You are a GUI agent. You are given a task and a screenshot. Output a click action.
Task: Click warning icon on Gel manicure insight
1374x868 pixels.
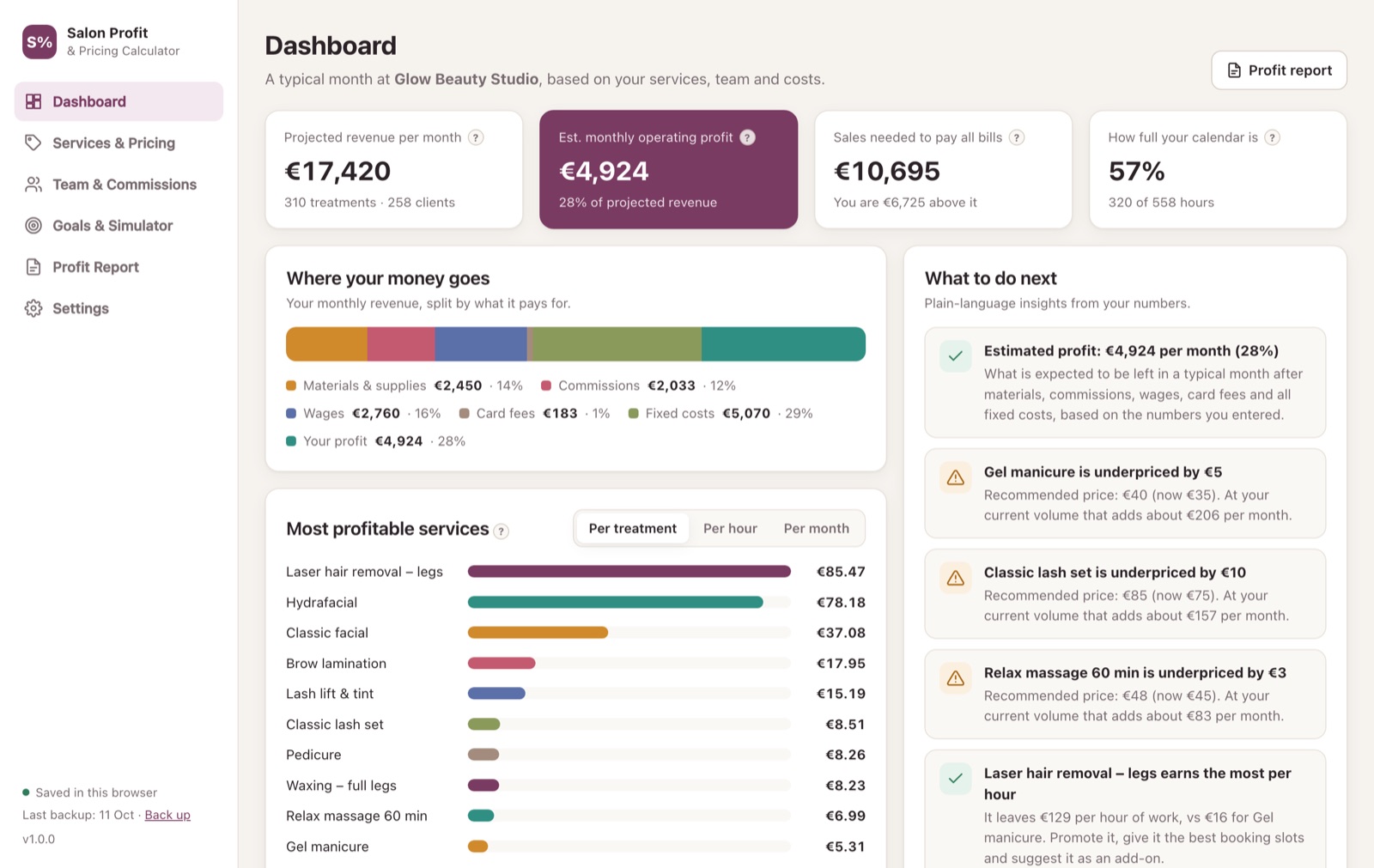click(x=956, y=477)
